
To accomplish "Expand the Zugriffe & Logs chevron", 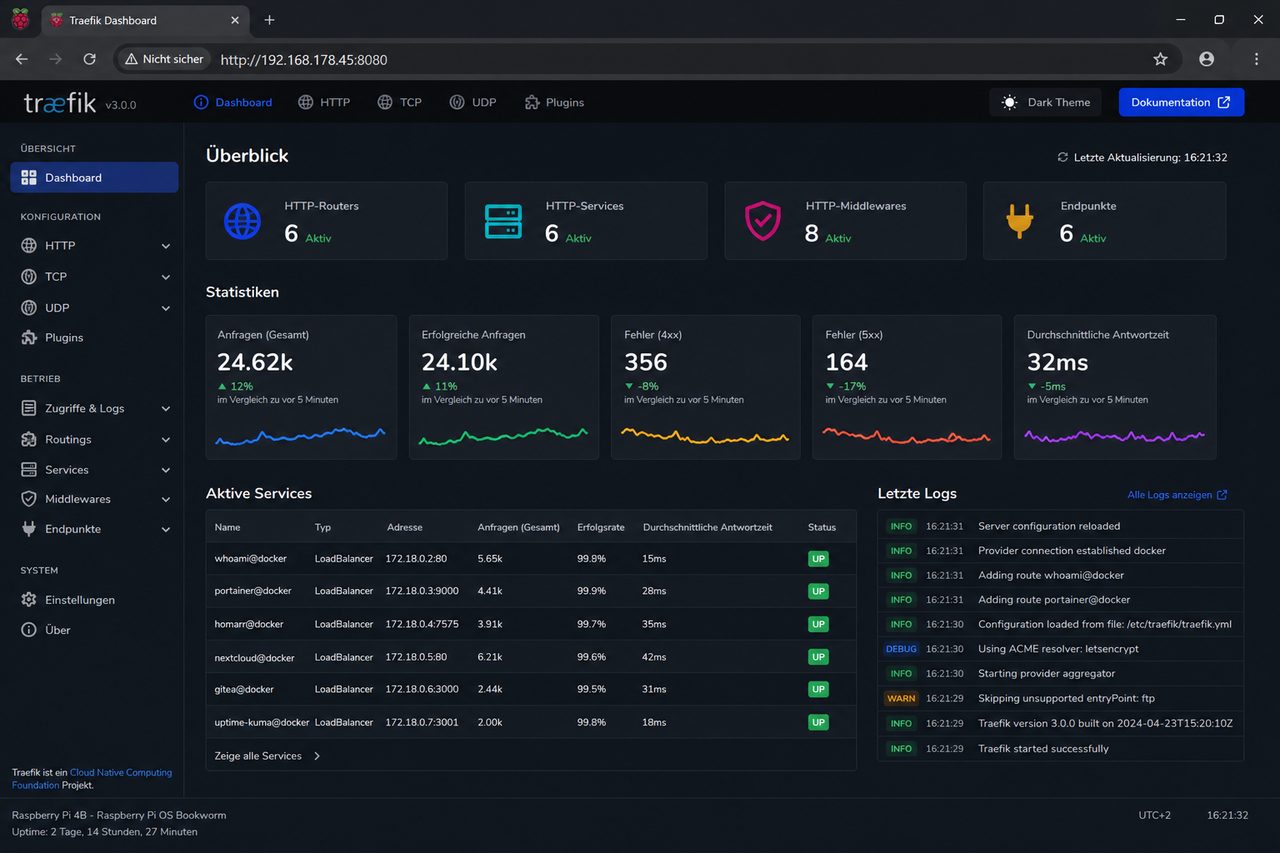I will pyautogui.click(x=166, y=409).
